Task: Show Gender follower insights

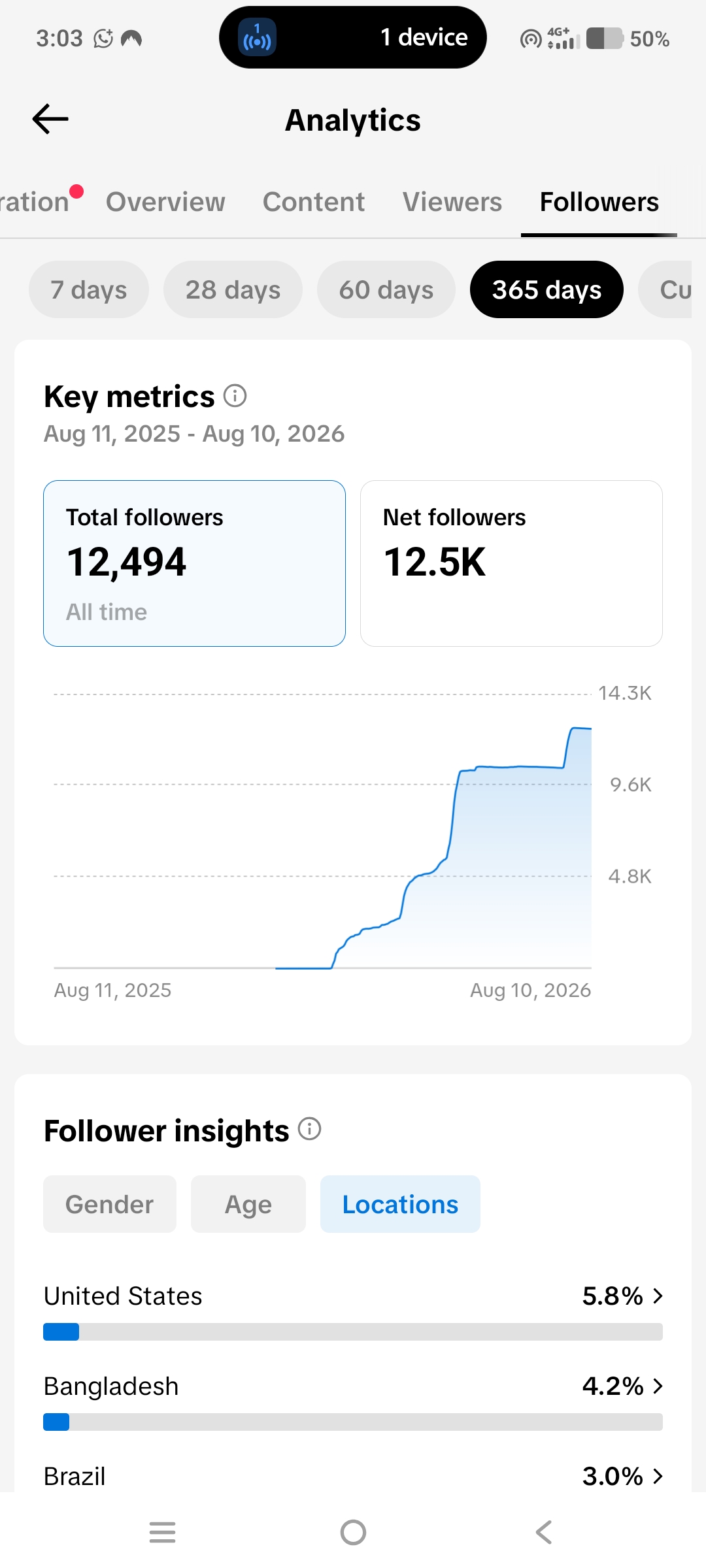Action: tap(110, 1204)
